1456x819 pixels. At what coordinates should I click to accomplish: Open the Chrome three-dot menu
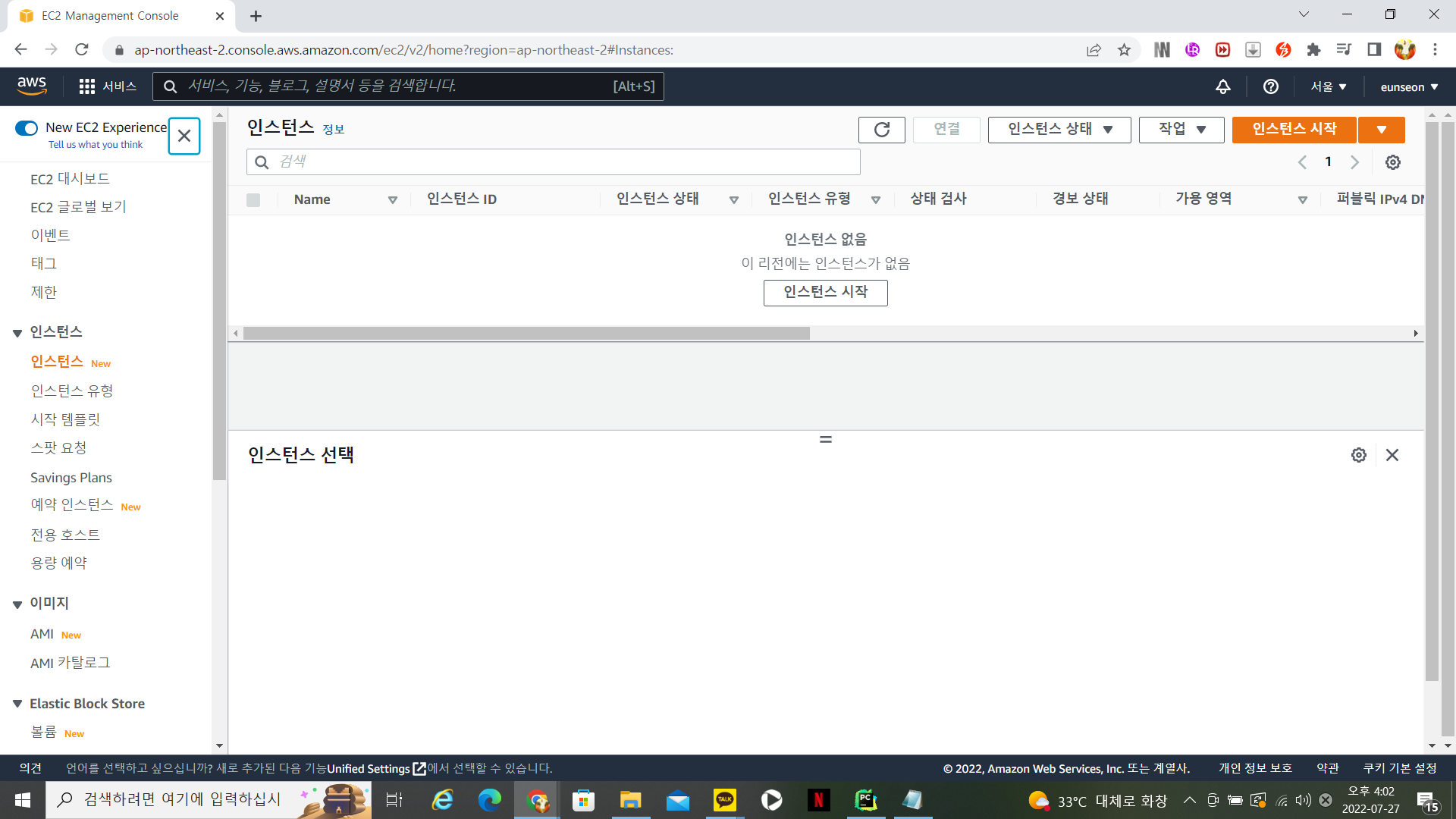pyautogui.click(x=1435, y=50)
